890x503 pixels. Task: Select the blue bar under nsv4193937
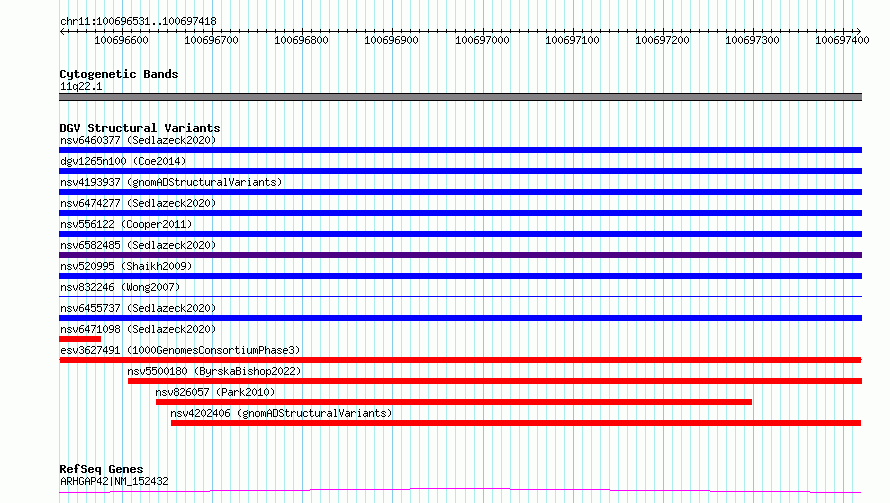(x=460, y=192)
